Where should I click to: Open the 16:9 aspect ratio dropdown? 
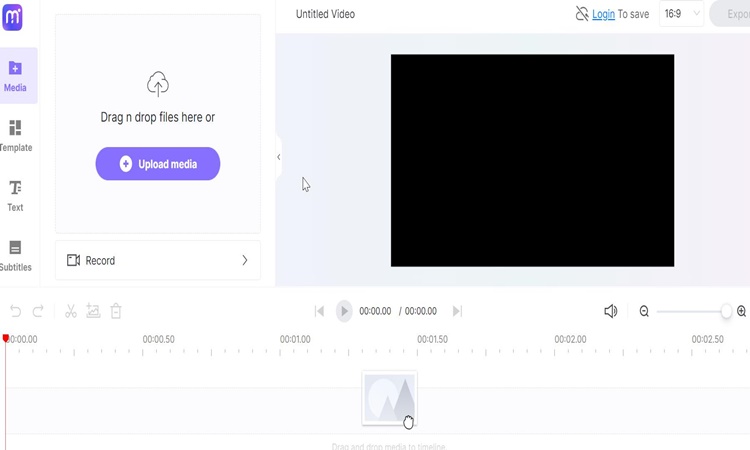(682, 14)
